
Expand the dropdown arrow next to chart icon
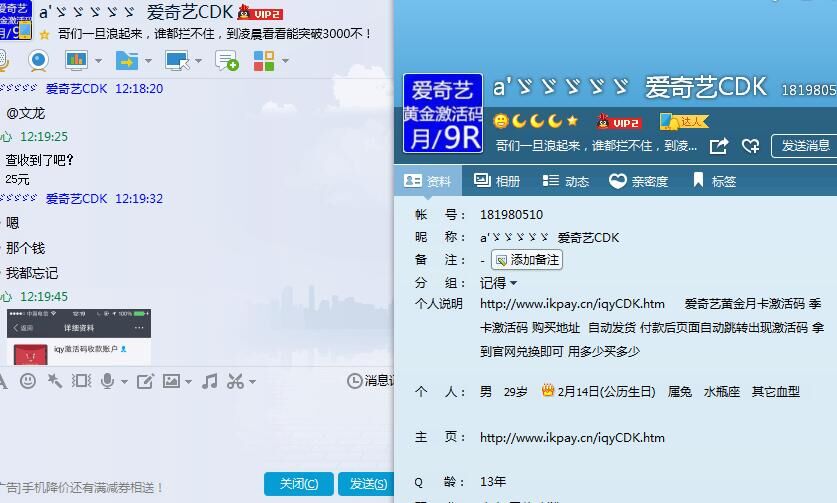(98, 61)
